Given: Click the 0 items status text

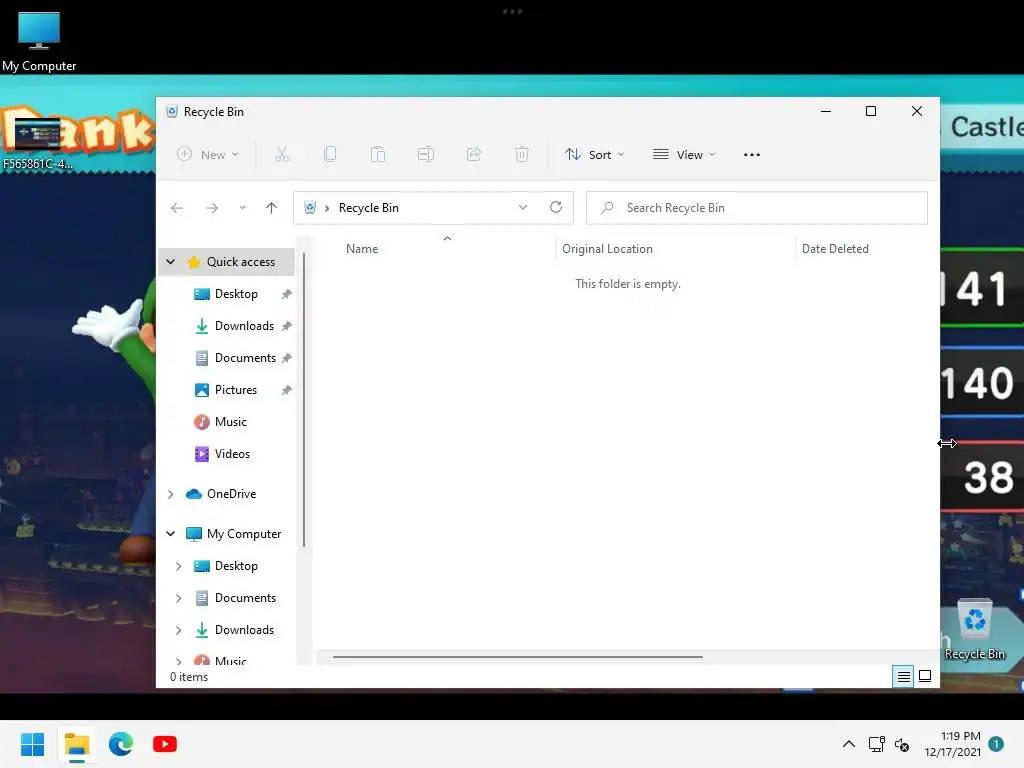Looking at the screenshot, I should 189,677.
